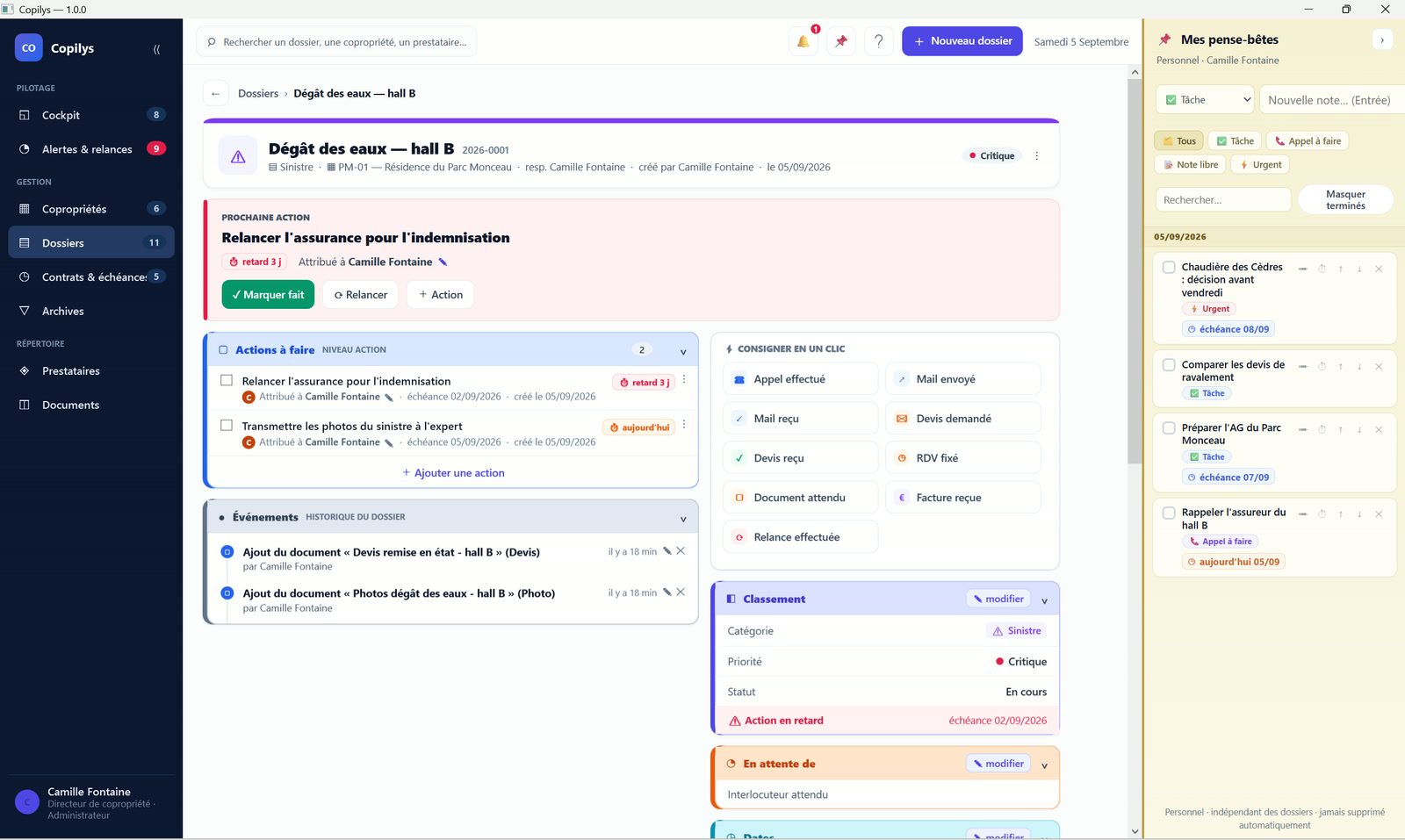Image resolution: width=1405 pixels, height=840 pixels.
Task: Edit the assignee pencil next to Camille Fontaine in Prochaine action
Action: click(443, 262)
